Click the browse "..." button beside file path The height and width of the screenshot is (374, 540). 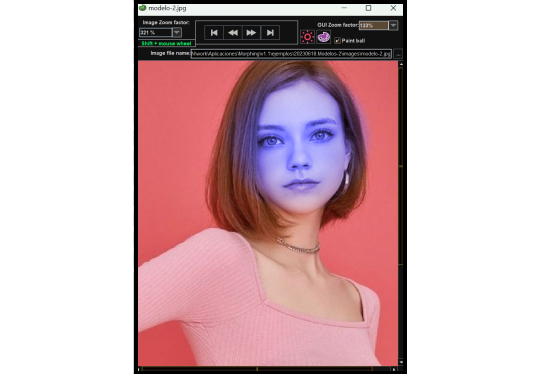pyautogui.click(x=398, y=54)
